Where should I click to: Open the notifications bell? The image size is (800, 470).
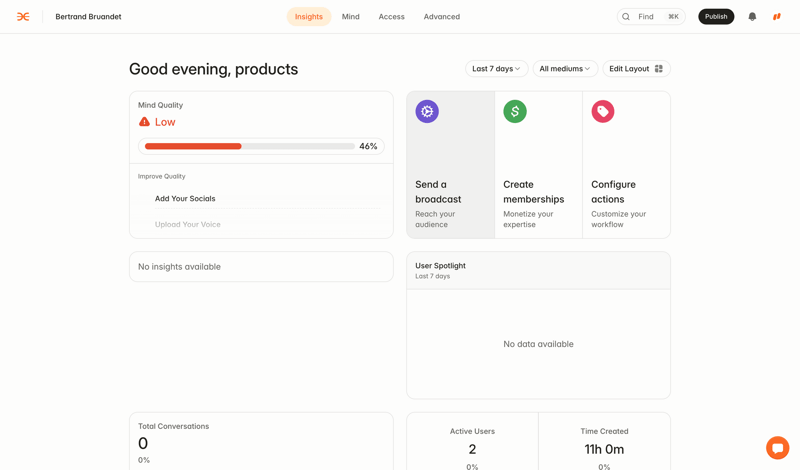(x=752, y=17)
